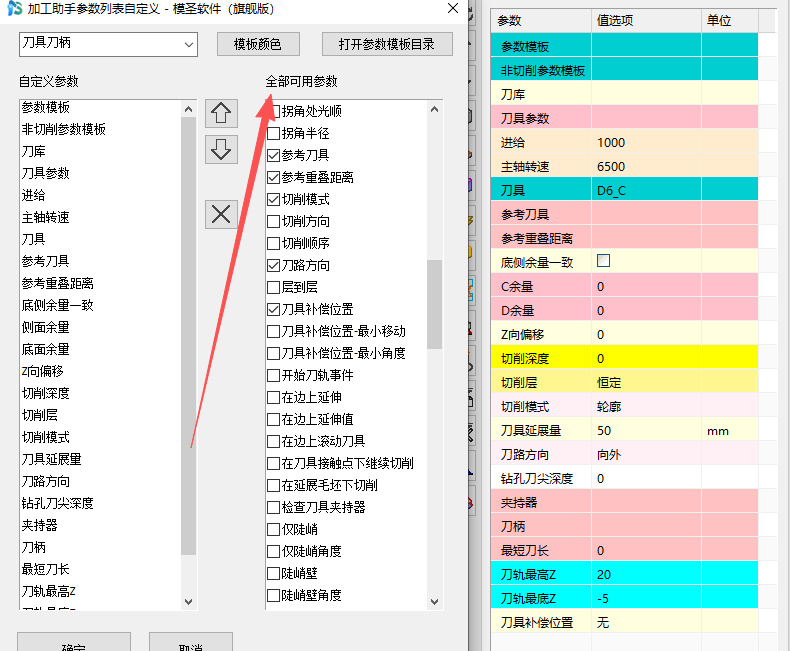Image resolution: width=790 pixels, height=651 pixels.
Task: Click the 确定 button
Action: point(74,642)
